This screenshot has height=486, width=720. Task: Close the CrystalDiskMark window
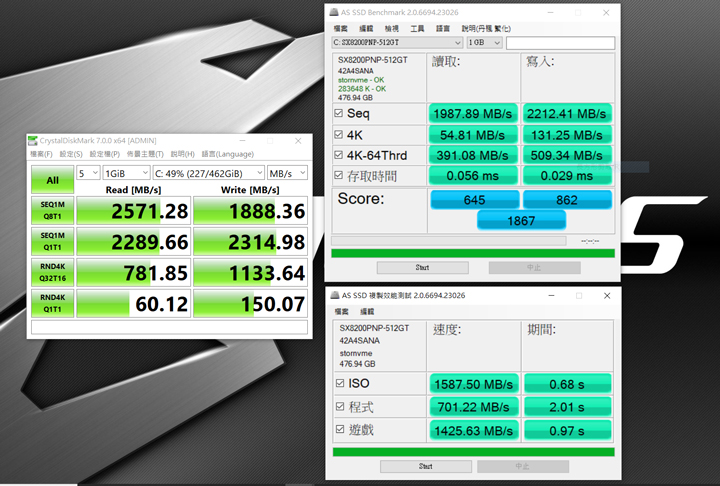tap(298, 141)
